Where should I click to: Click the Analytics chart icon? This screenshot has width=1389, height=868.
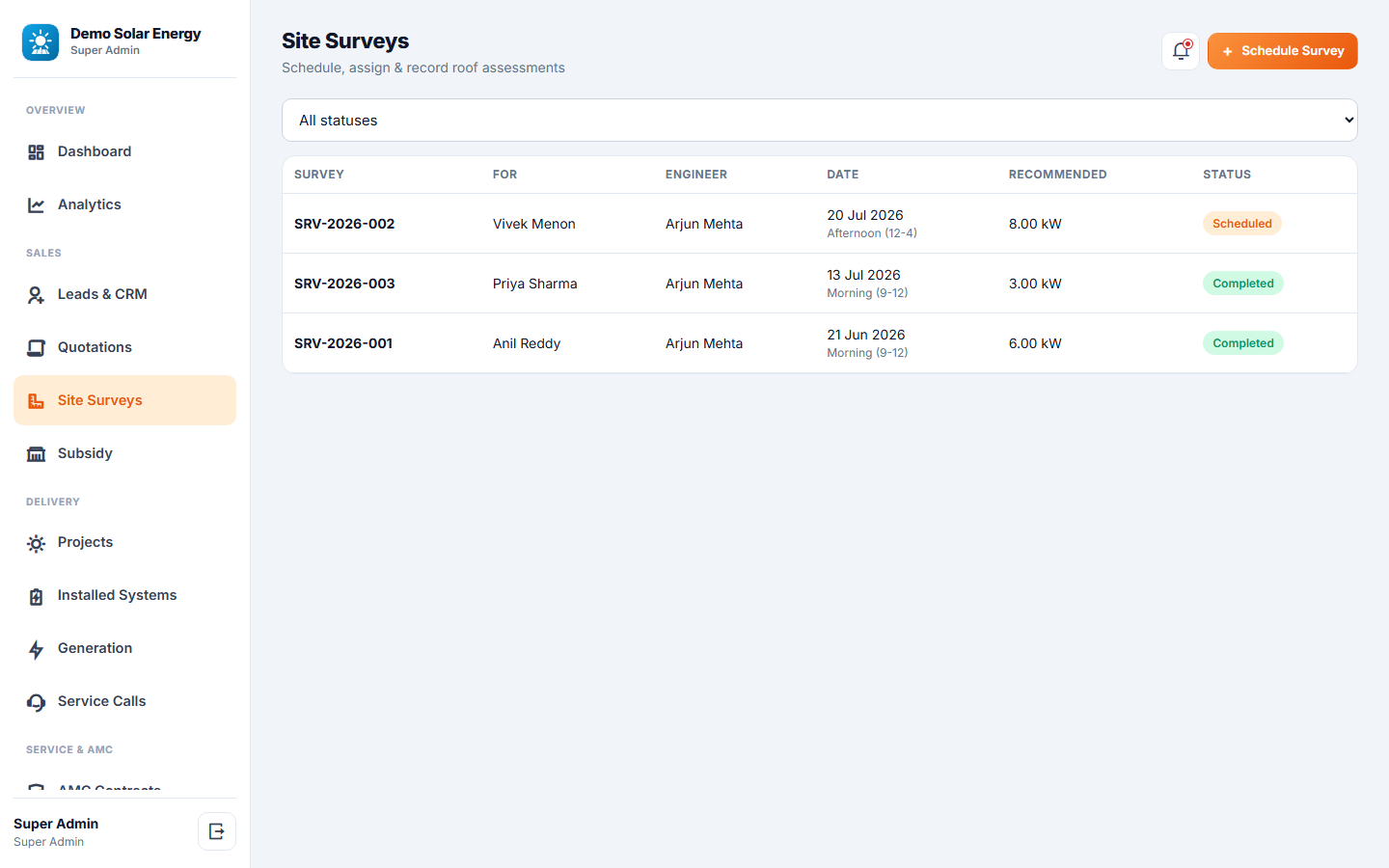click(x=36, y=205)
